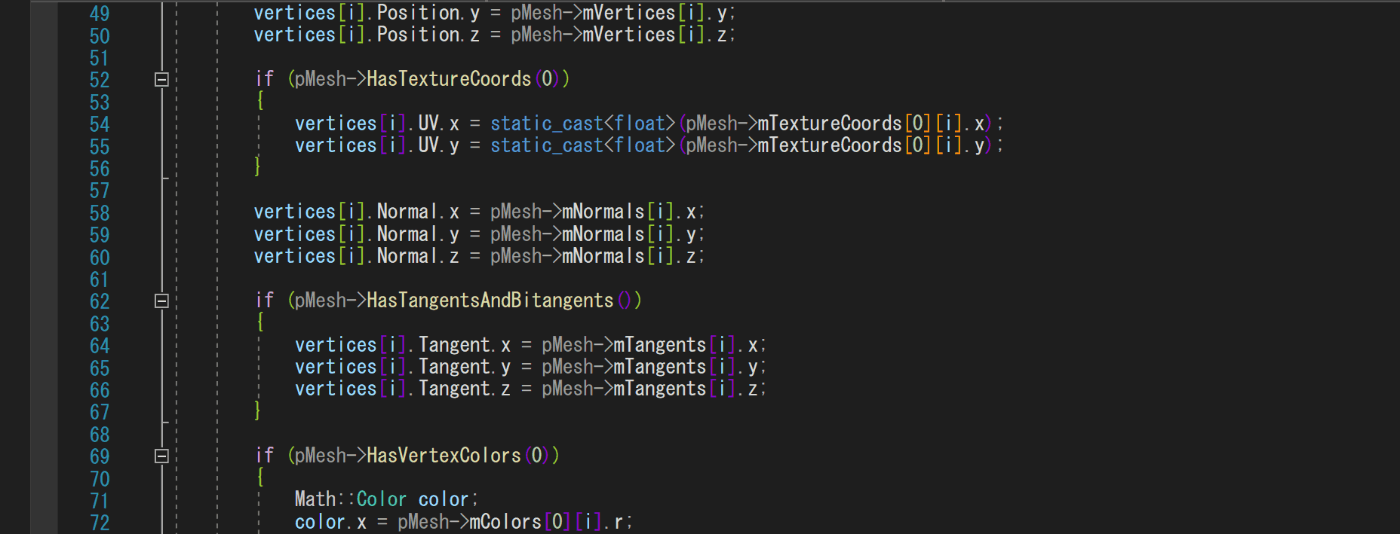This screenshot has height=534, width=1400.
Task: Click line number 72 in the gutter
Action: pos(99,522)
